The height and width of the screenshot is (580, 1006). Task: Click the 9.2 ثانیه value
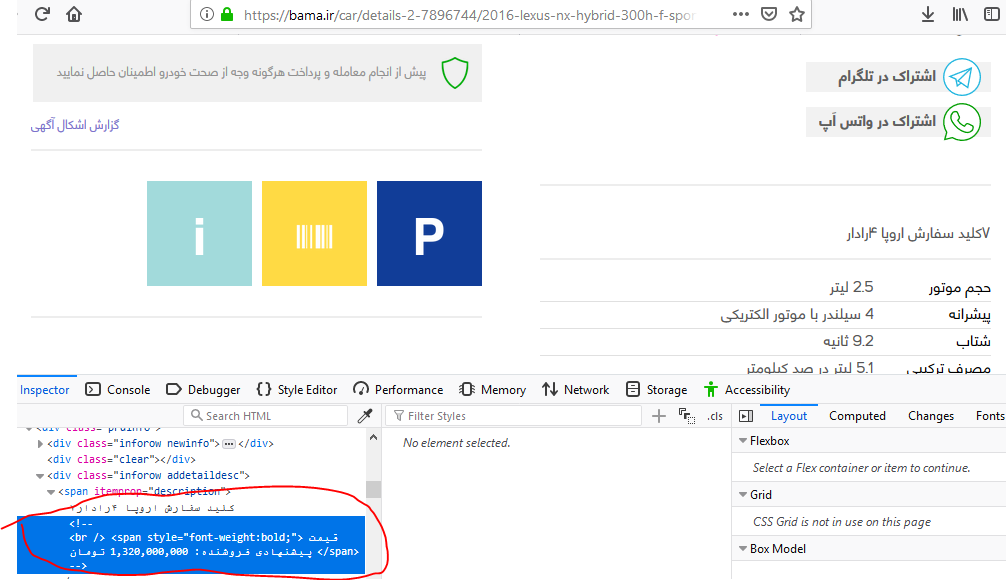point(848,341)
